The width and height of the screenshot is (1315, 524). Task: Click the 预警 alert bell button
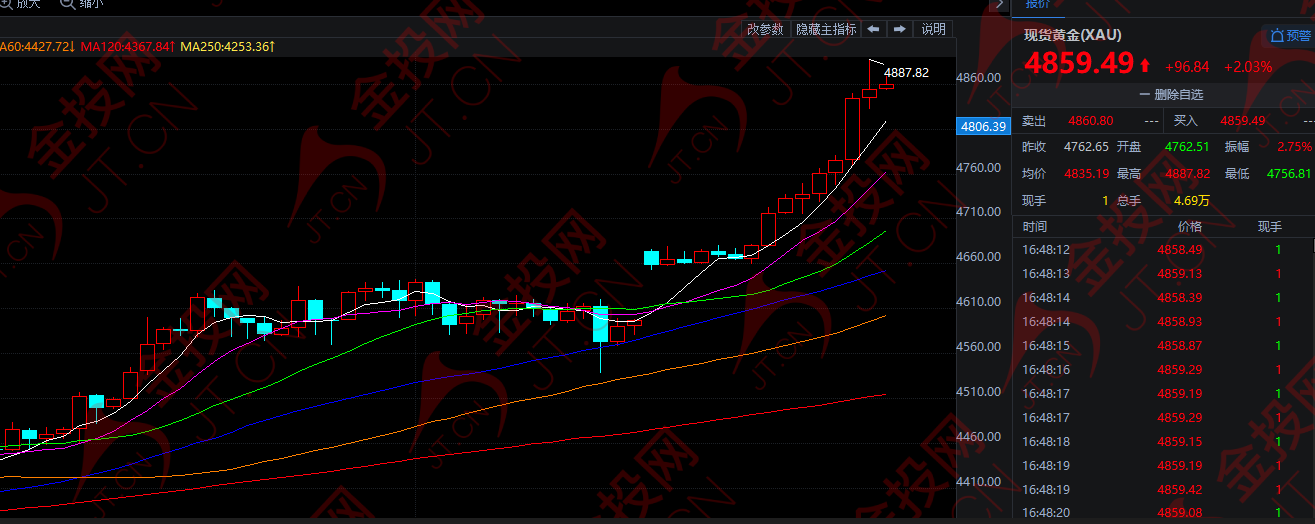(x=1290, y=36)
